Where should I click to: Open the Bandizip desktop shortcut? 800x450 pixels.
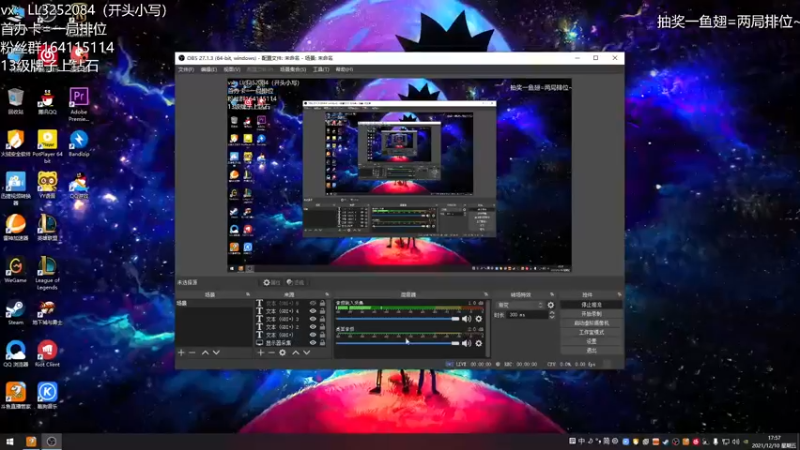click(79, 143)
